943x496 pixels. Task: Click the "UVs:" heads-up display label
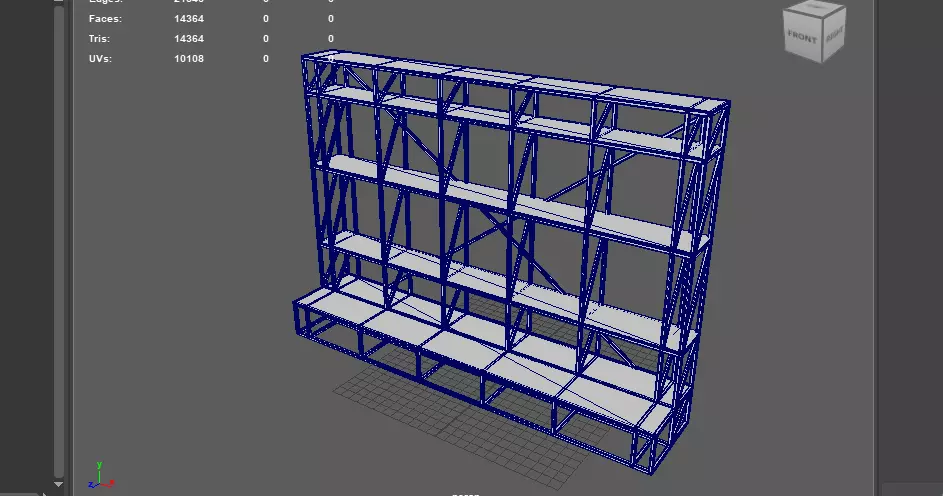click(100, 58)
